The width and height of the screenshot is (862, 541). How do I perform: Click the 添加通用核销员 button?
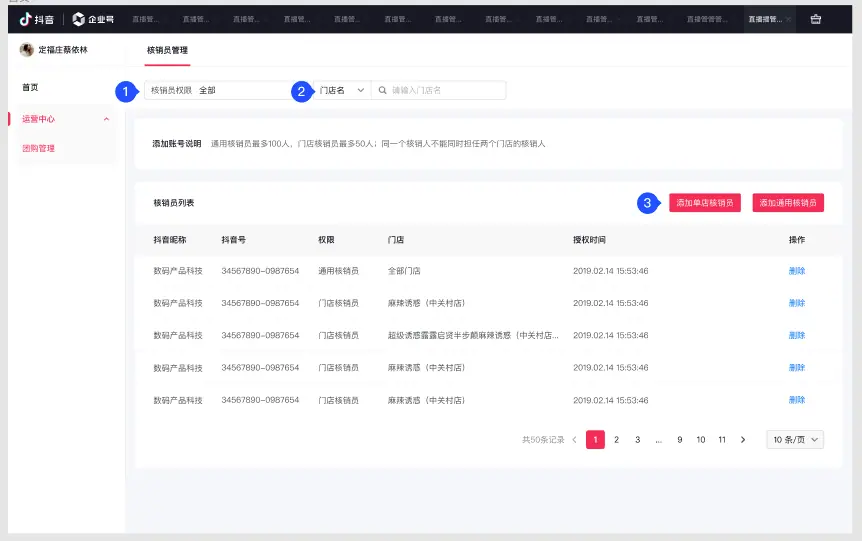point(788,203)
